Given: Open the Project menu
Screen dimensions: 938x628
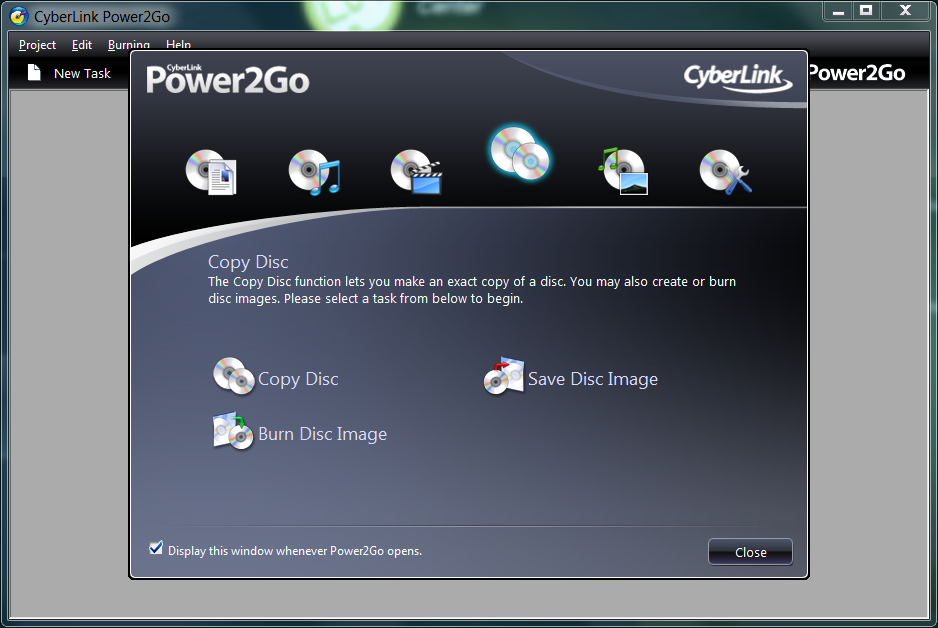Looking at the screenshot, I should pos(38,45).
